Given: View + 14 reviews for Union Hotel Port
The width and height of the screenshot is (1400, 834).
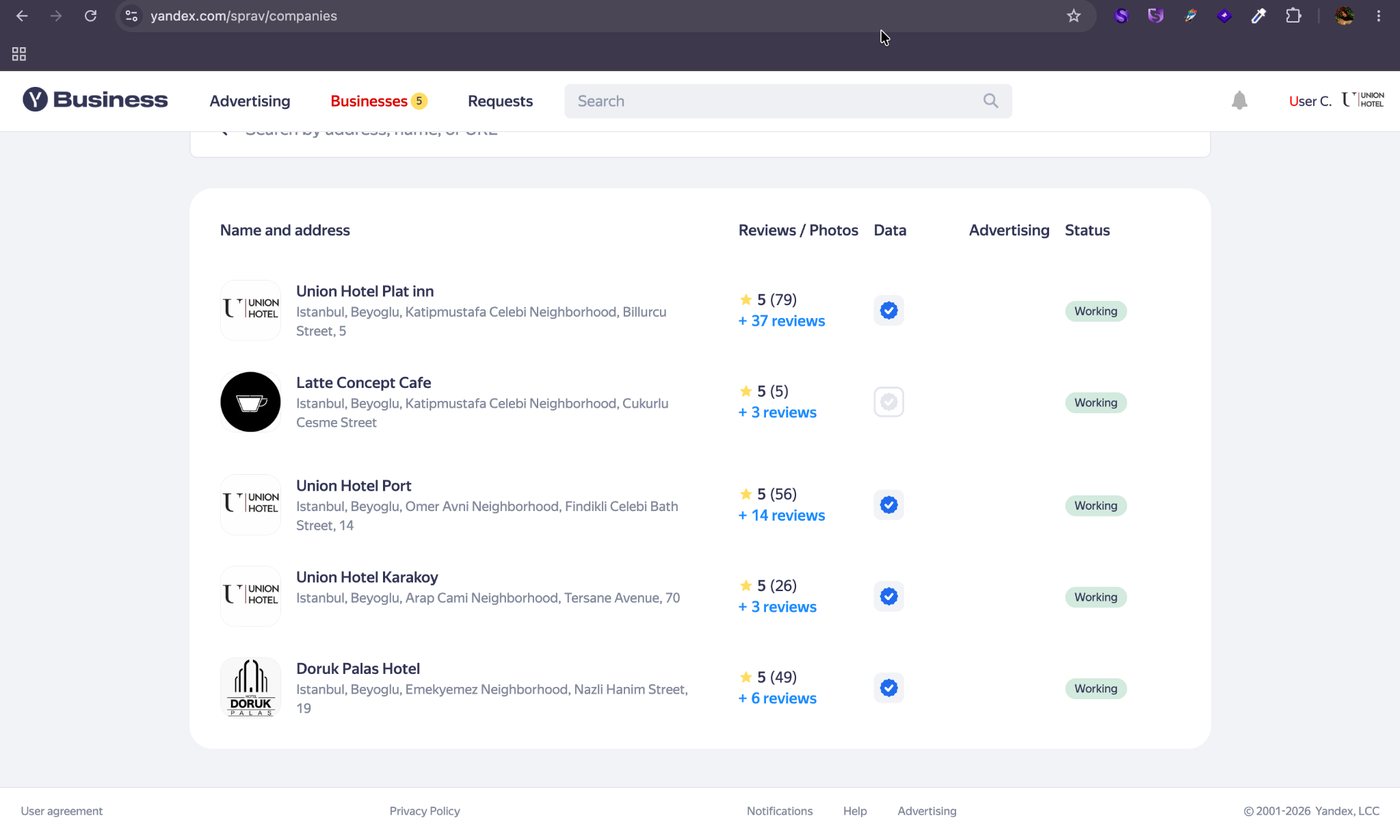Looking at the screenshot, I should [782, 515].
